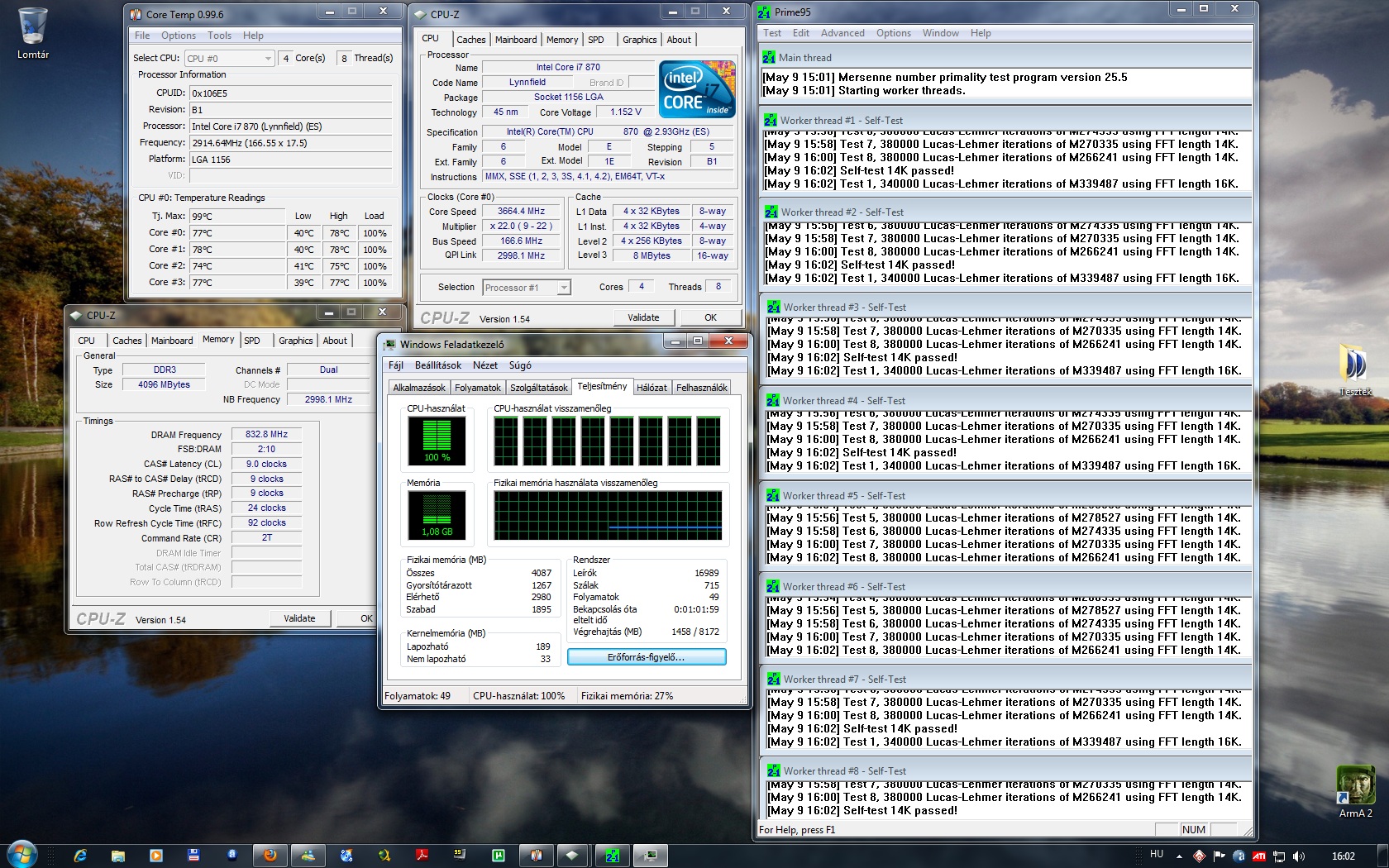Click the Memória 1,08 GB gauge
Image resolution: width=1389 pixels, height=868 pixels.
[x=437, y=515]
